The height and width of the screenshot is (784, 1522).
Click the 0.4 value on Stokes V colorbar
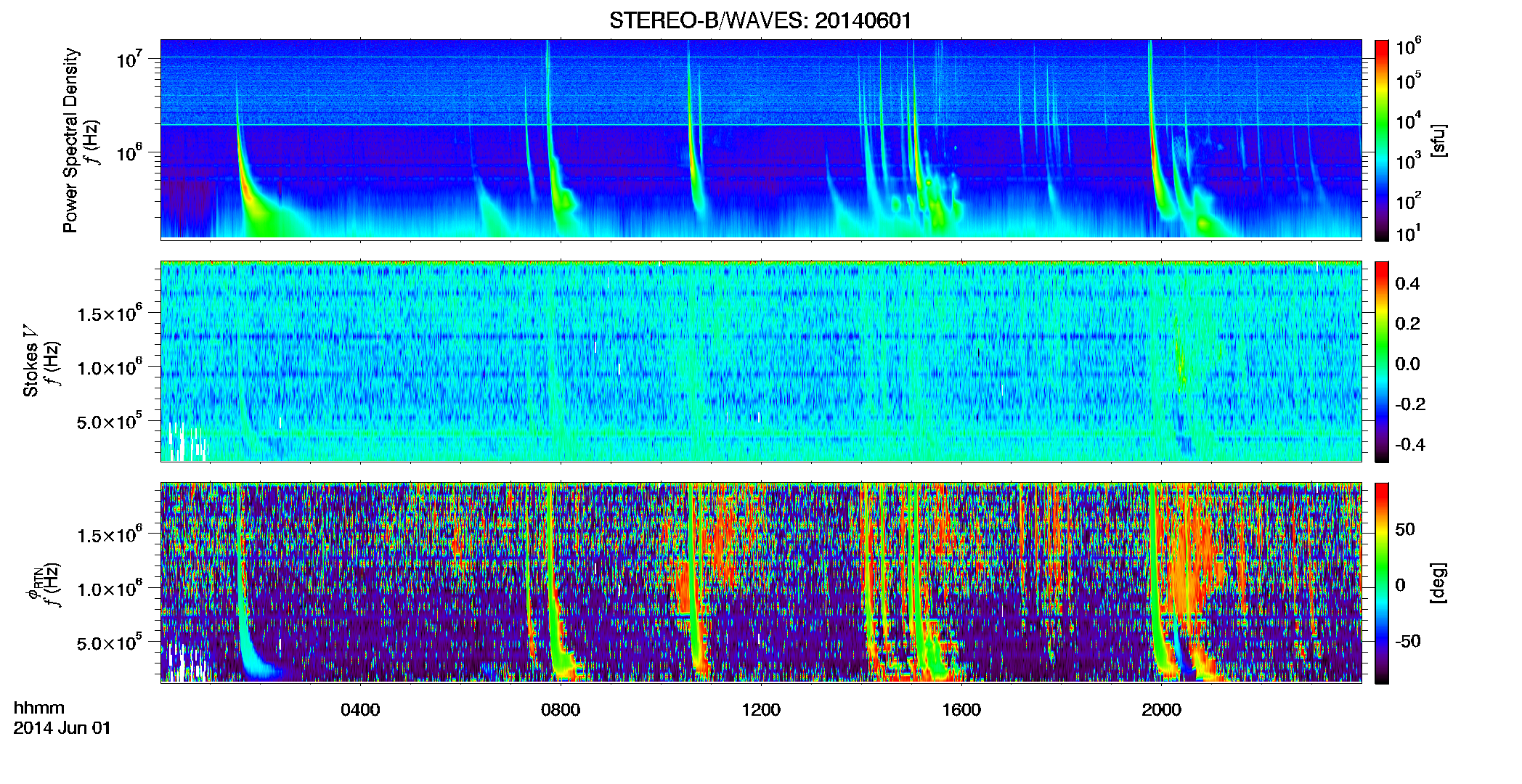tap(1407, 283)
